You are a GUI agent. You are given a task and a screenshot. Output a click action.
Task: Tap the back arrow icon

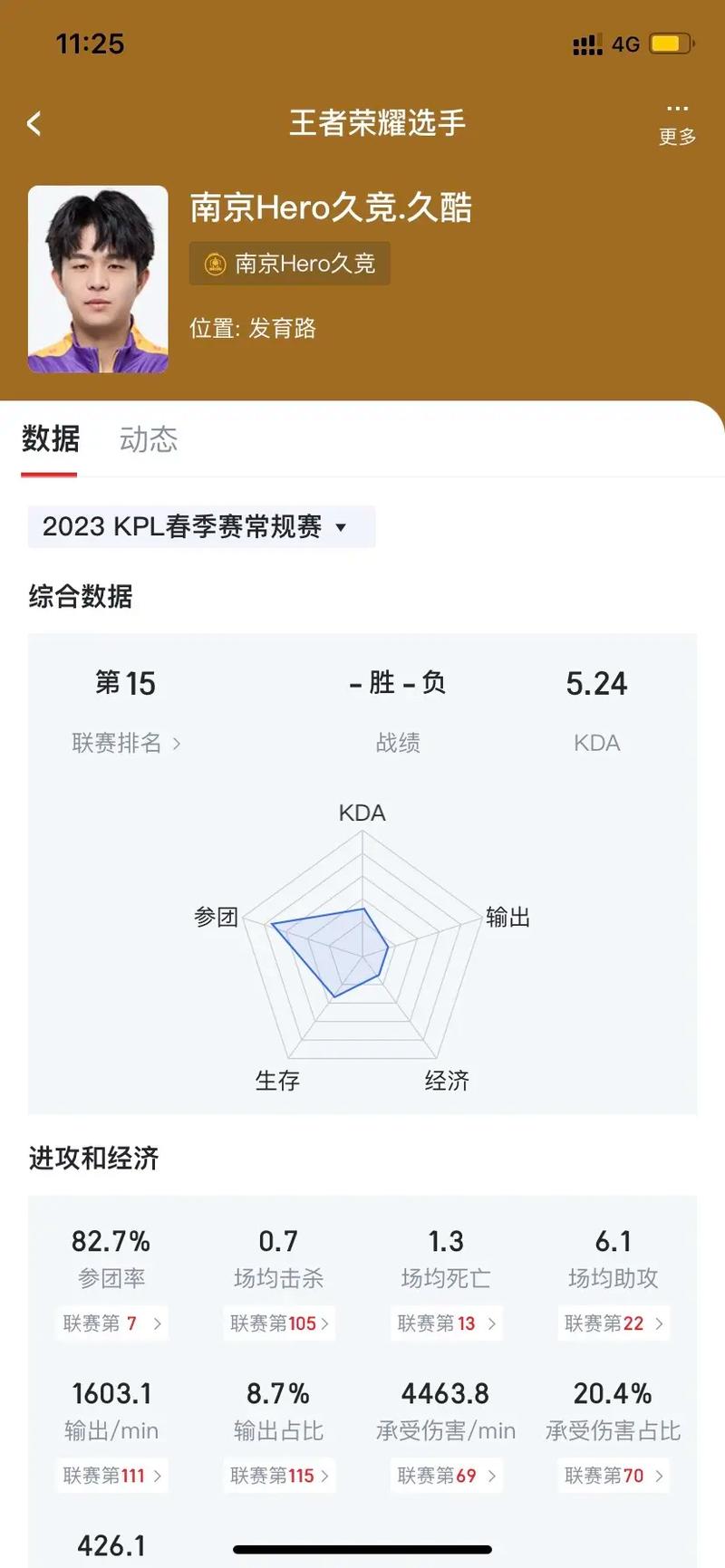tap(34, 123)
